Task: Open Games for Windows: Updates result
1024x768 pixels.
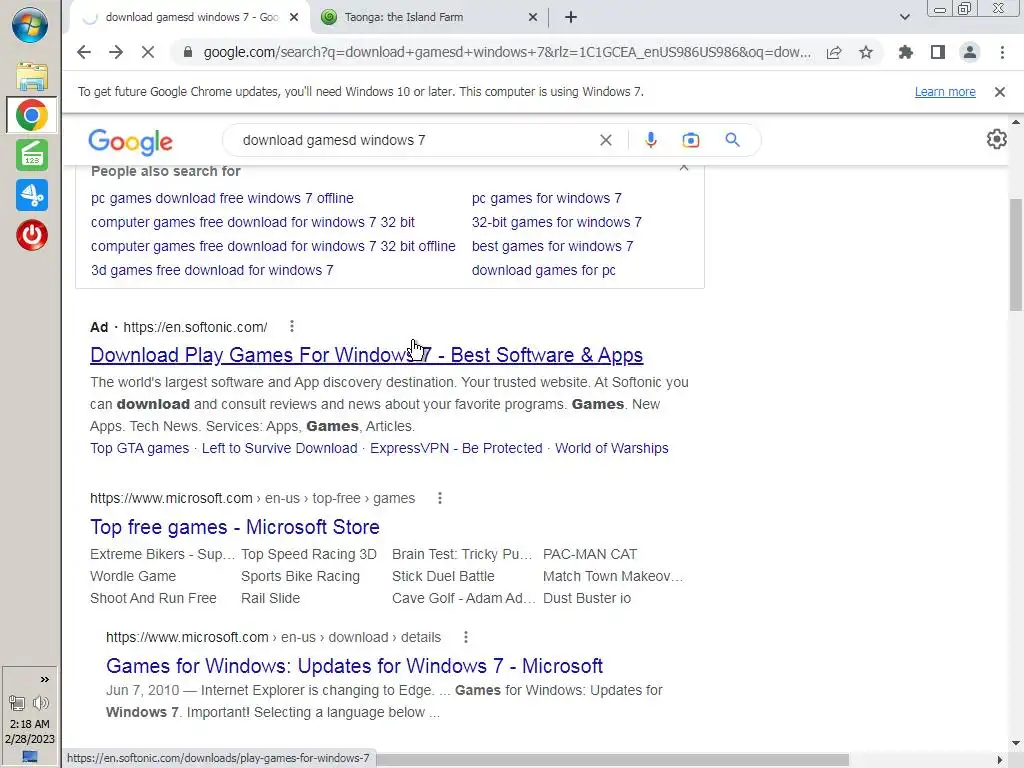Action: pyautogui.click(x=354, y=665)
